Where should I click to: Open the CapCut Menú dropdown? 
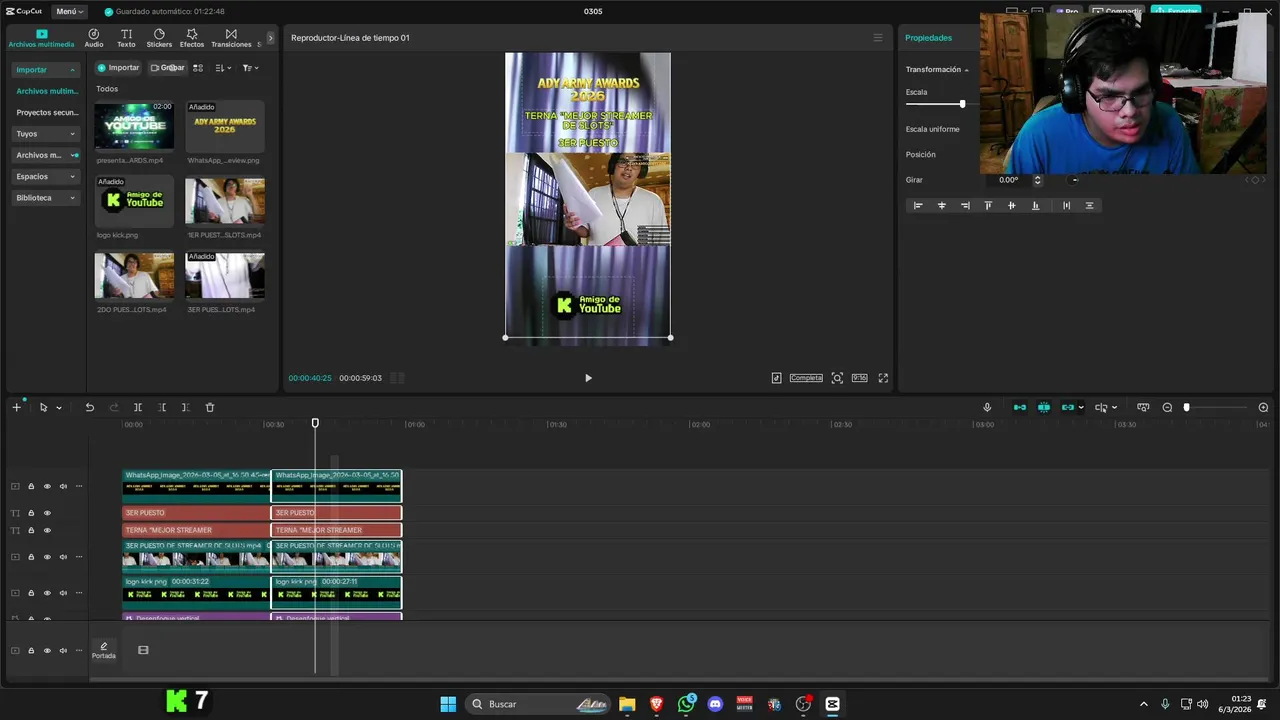[70, 11]
